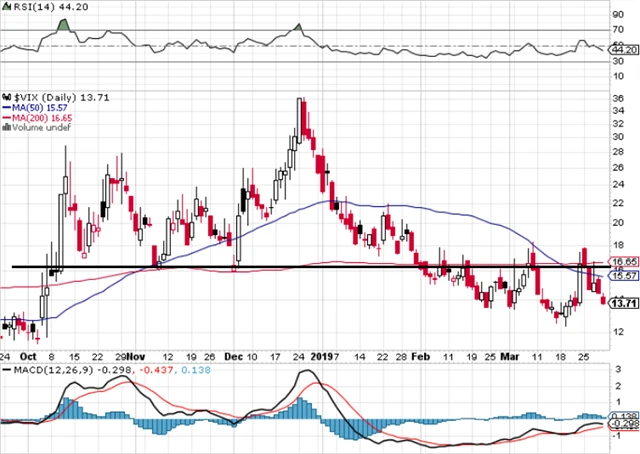Click the 15.57 MA(50) price tag
Viewport: 640px width, 454px height.
tap(623, 275)
